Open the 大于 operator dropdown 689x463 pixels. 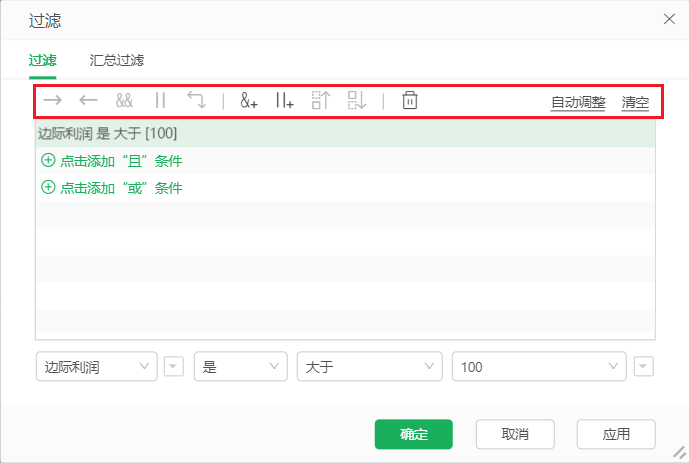(370, 366)
